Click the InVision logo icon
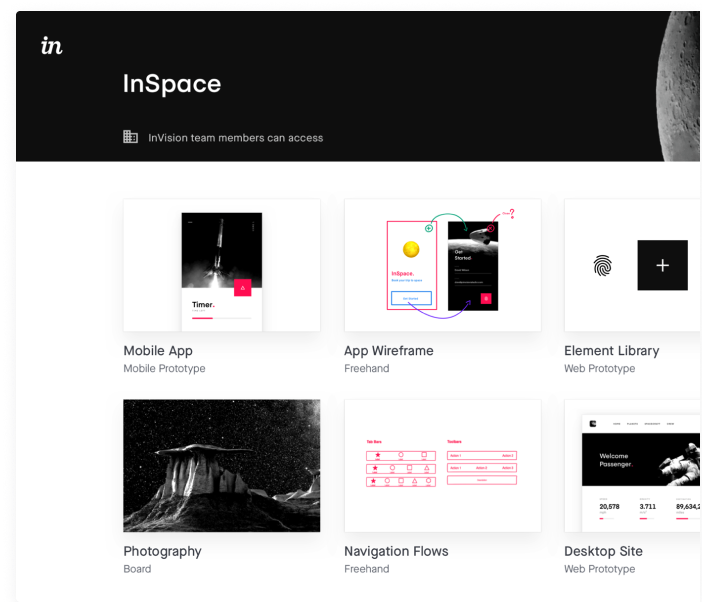702x602 pixels. pyautogui.click(x=51, y=45)
